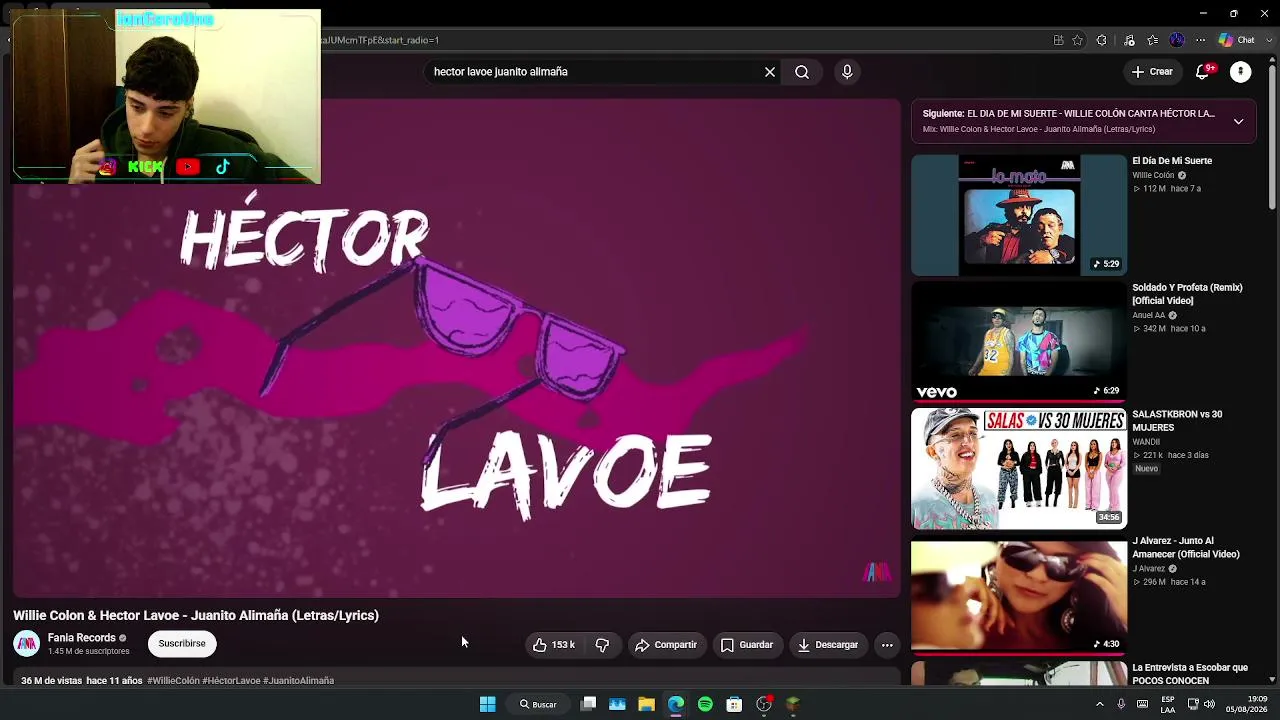Open the El Día De Mi Suerte thumbnail
The width and height of the screenshot is (1280, 720).
click(x=1019, y=215)
